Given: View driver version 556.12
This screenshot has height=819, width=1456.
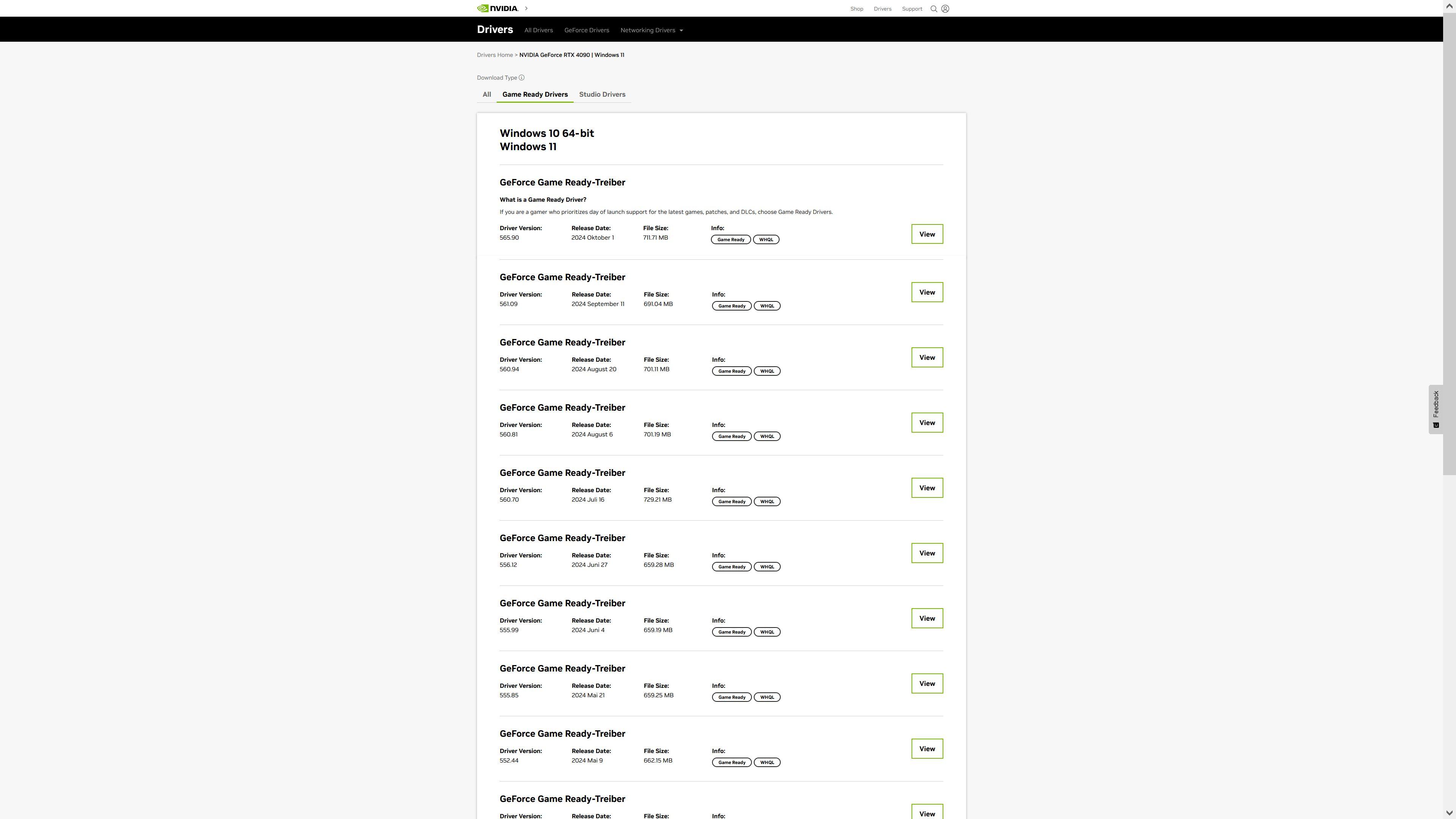Looking at the screenshot, I should [x=926, y=553].
